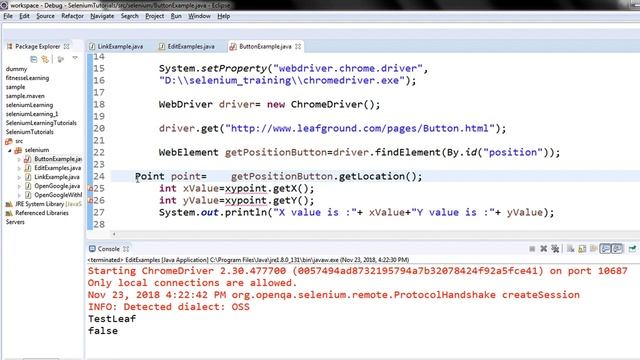
Task: Toggle Scroll Lock in Console toolbar
Action: (x=582, y=249)
